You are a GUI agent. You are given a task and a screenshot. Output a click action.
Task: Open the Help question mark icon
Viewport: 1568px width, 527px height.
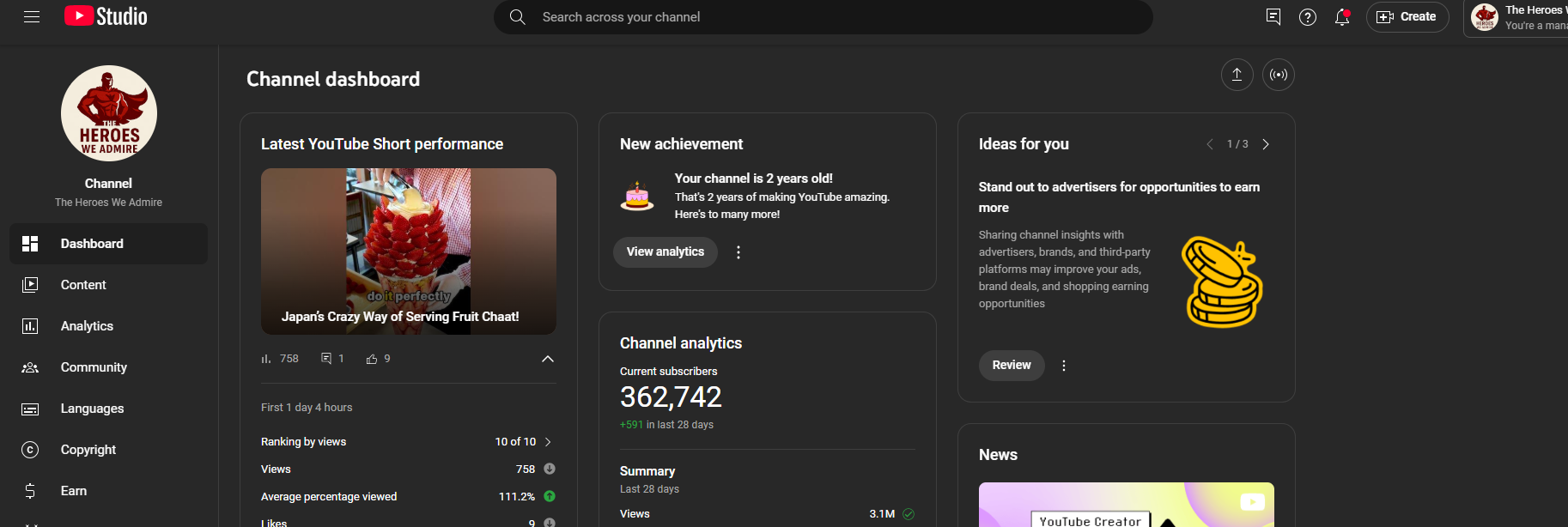(1308, 17)
